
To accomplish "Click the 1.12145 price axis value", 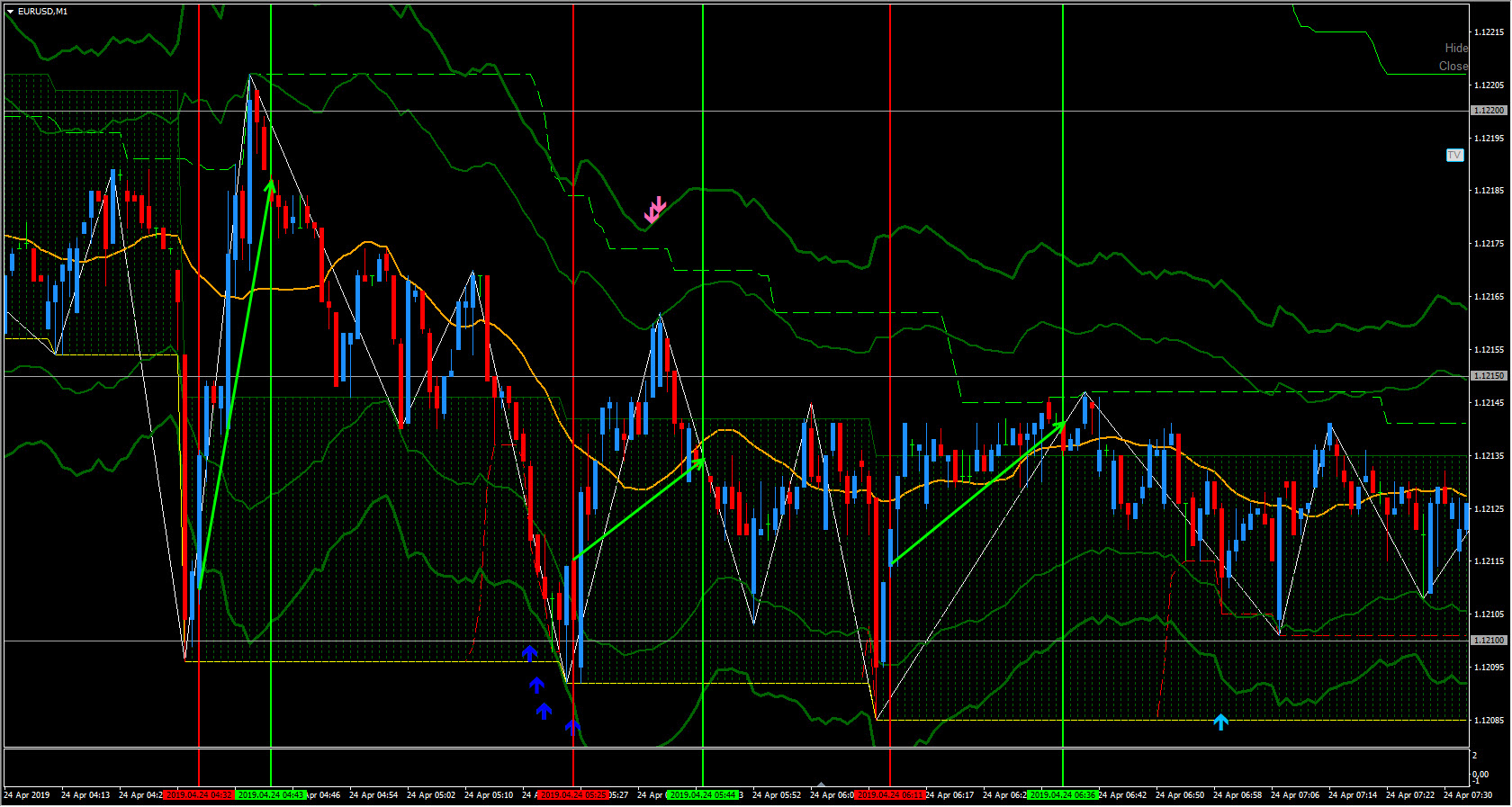I will (x=1489, y=403).
